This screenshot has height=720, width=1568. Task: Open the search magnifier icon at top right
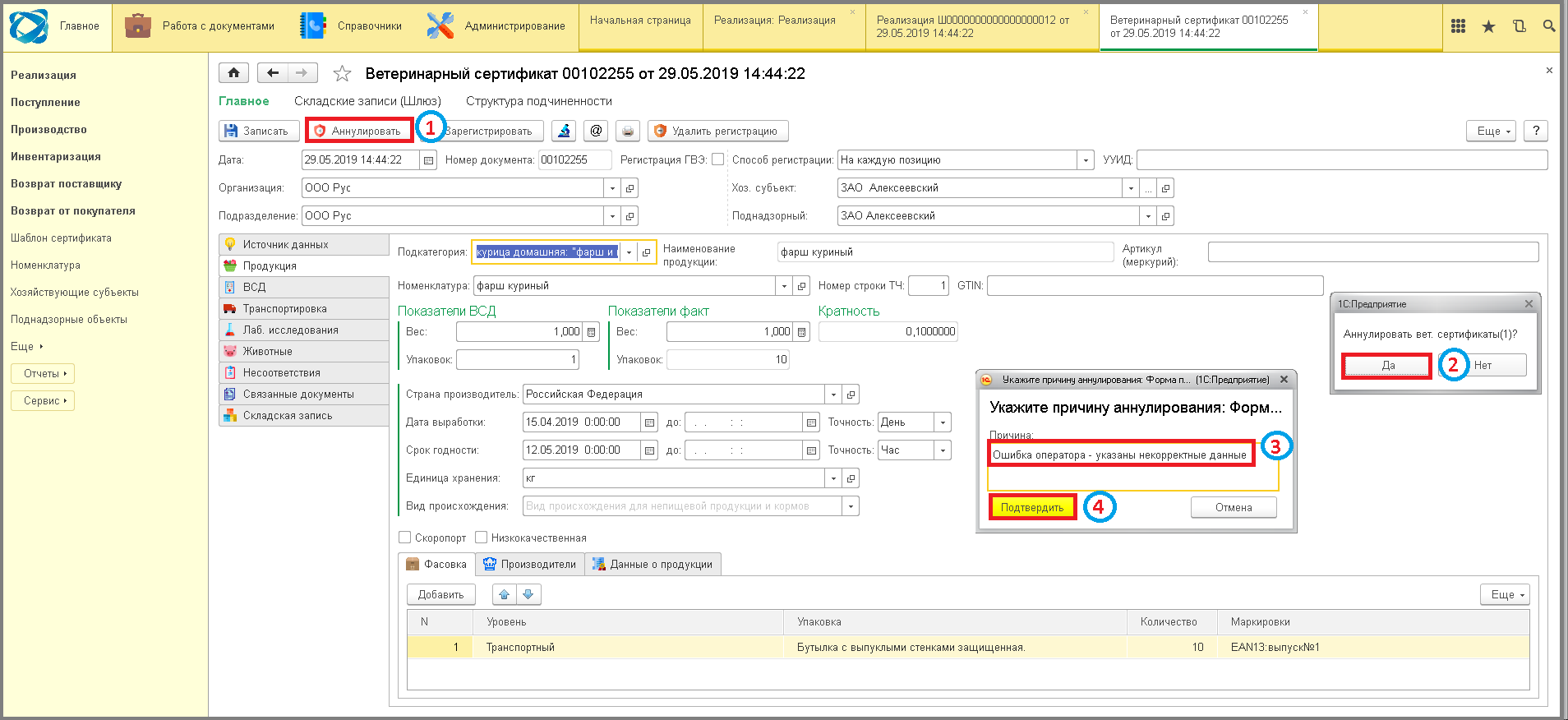click(1548, 26)
